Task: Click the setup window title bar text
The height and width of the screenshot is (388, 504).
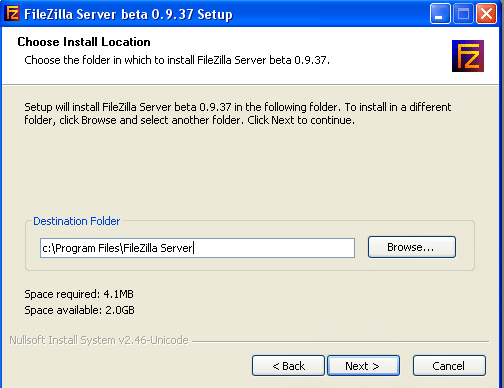Action: (x=128, y=14)
